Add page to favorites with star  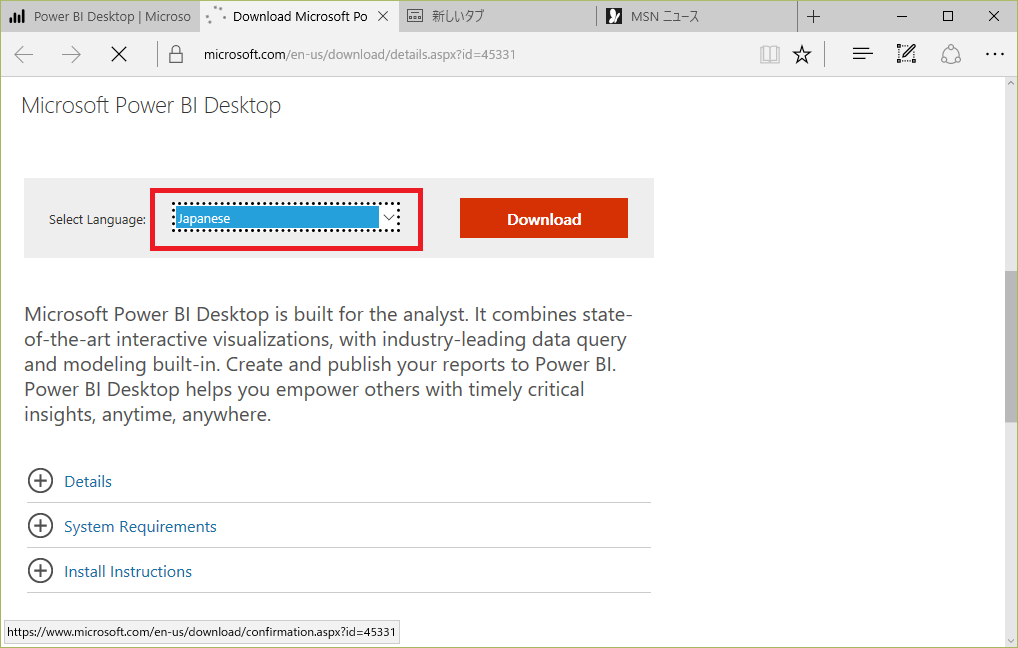[x=802, y=55]
